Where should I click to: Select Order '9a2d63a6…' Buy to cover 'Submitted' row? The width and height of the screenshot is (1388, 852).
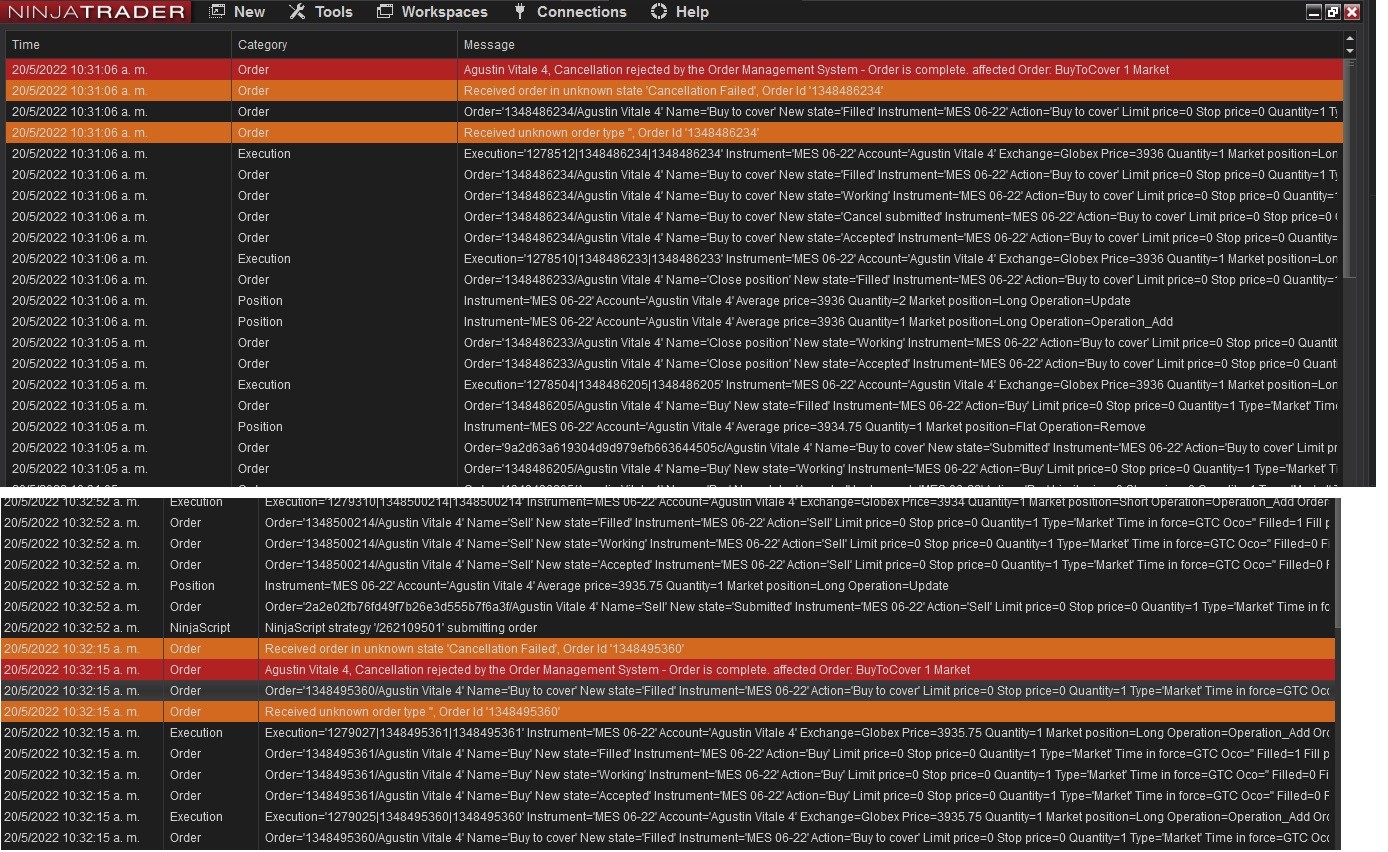(674, 448)
